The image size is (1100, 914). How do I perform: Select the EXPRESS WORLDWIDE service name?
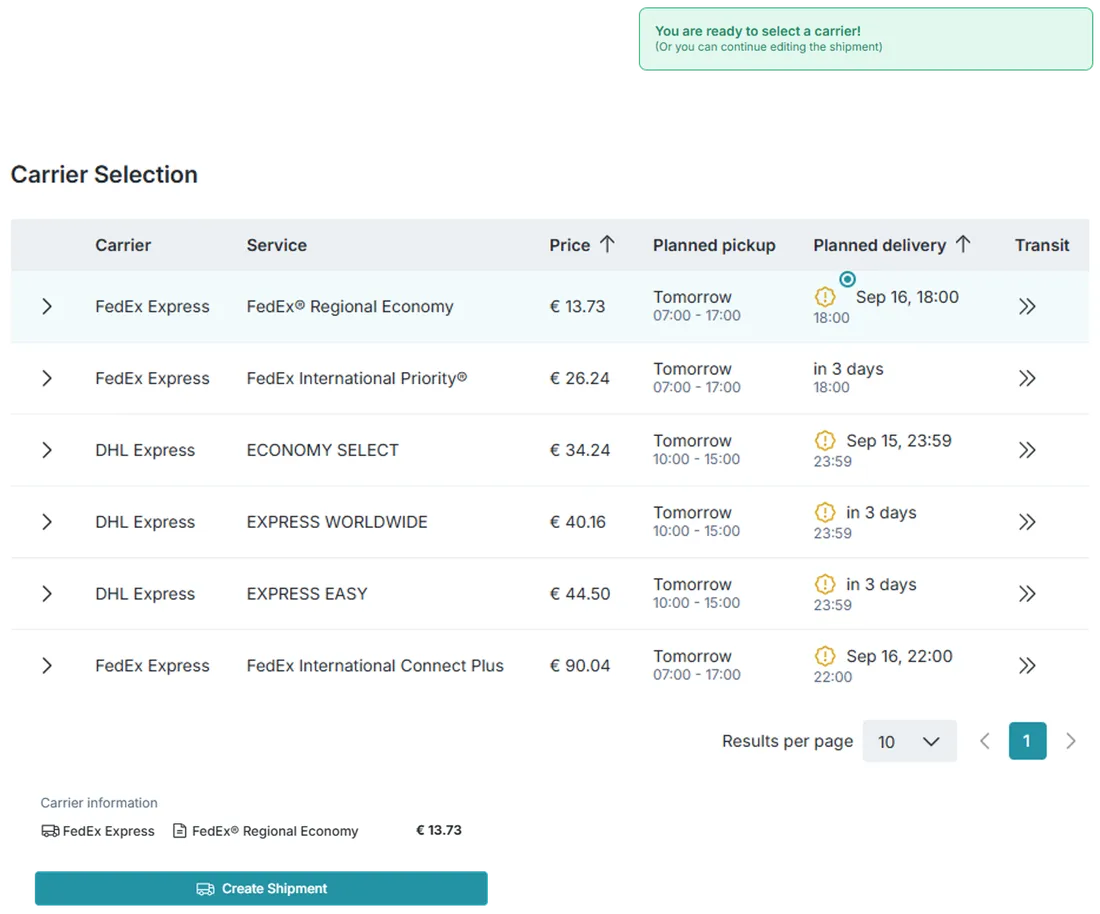337,522
